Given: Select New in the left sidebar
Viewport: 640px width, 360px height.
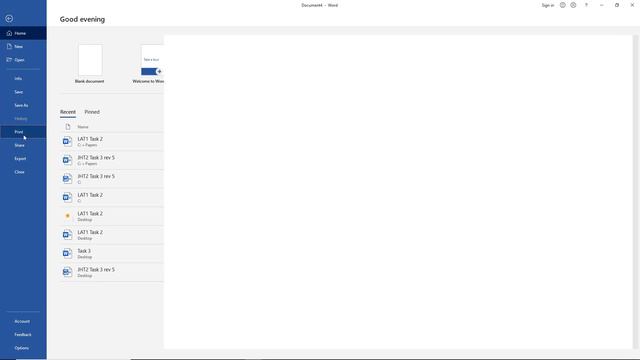Looking at the screenshot, I should point(23,47).
